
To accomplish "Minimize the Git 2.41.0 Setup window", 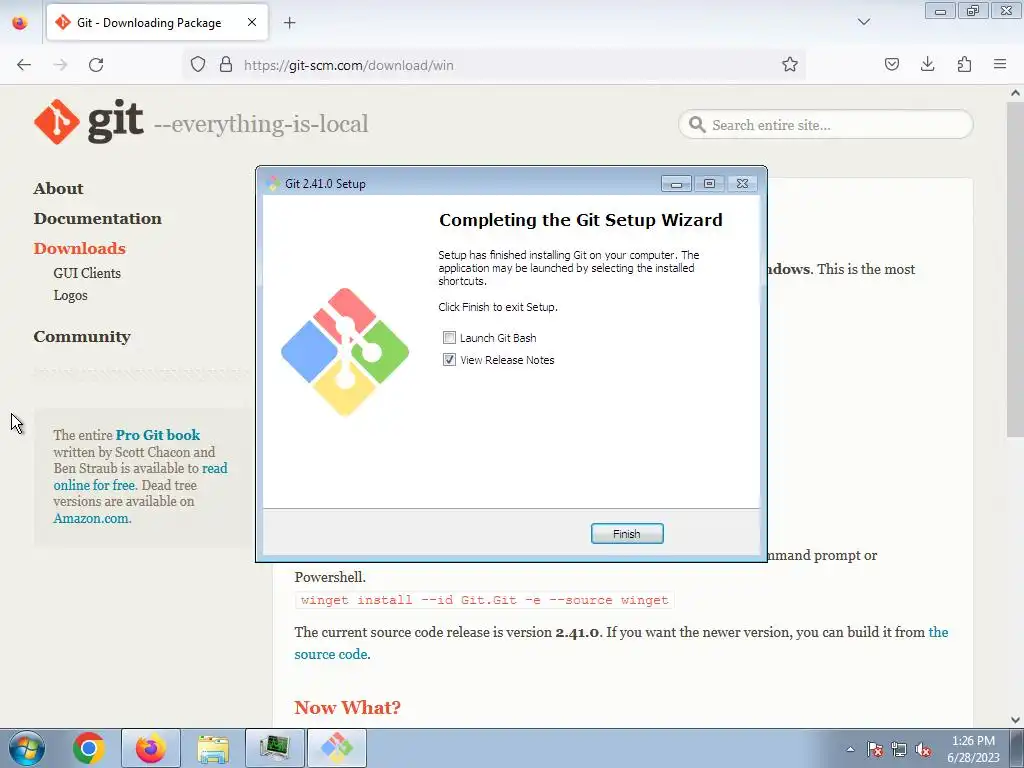I will pyautogui.click(x=676, y=184).
